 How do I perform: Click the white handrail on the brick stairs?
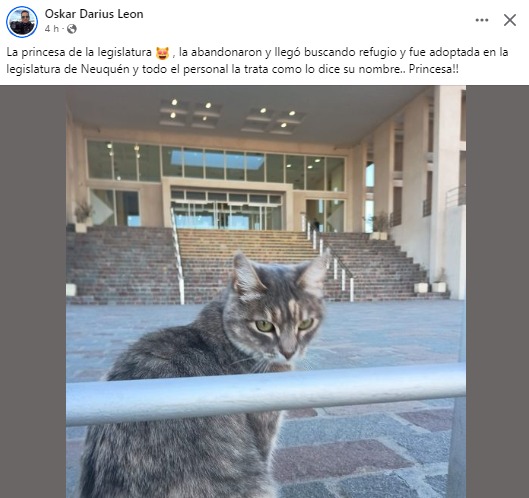coord(178,256)
